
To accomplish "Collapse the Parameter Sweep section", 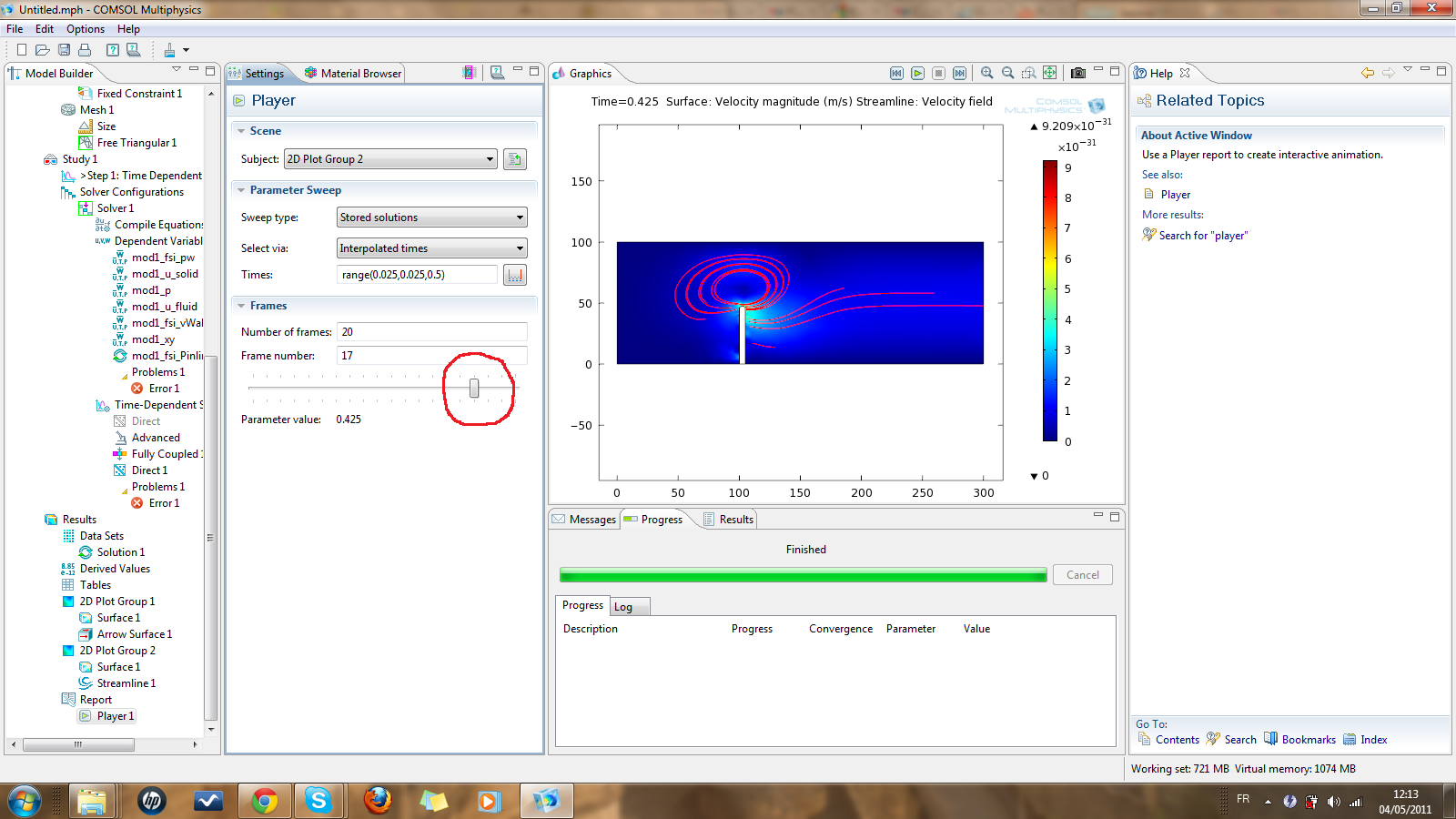I will pos(242,190).
